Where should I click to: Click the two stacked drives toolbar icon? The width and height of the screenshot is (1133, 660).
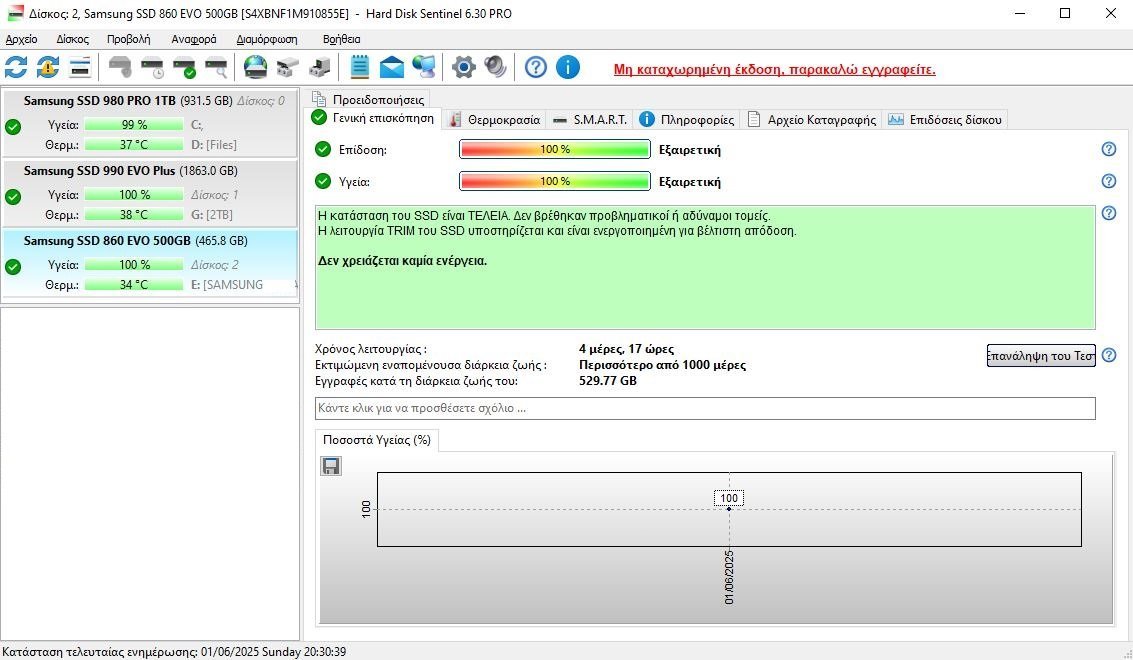pyautogui.click(x=288, y=67)
